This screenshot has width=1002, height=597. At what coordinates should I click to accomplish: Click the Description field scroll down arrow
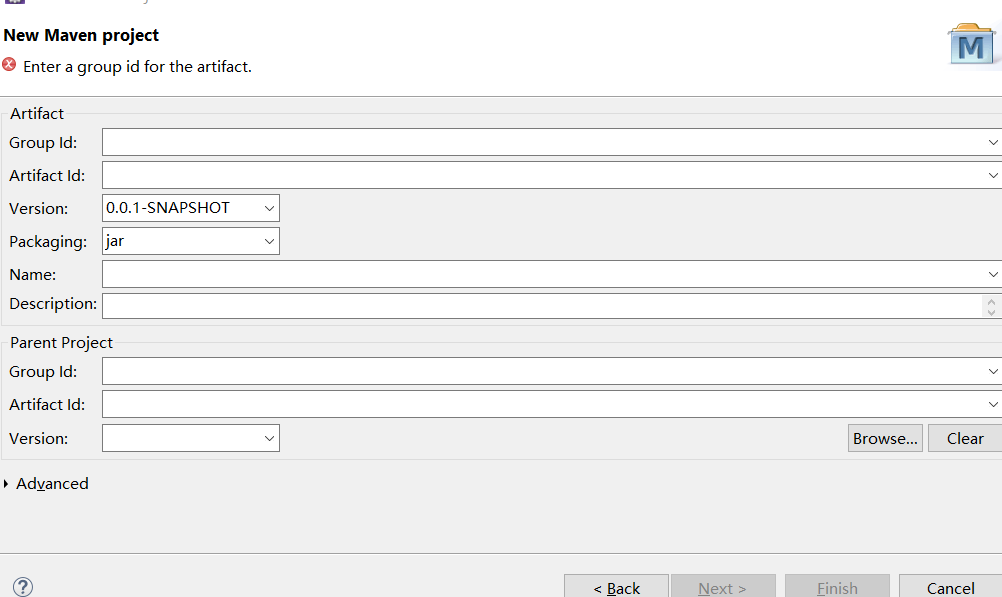point(991,311)
